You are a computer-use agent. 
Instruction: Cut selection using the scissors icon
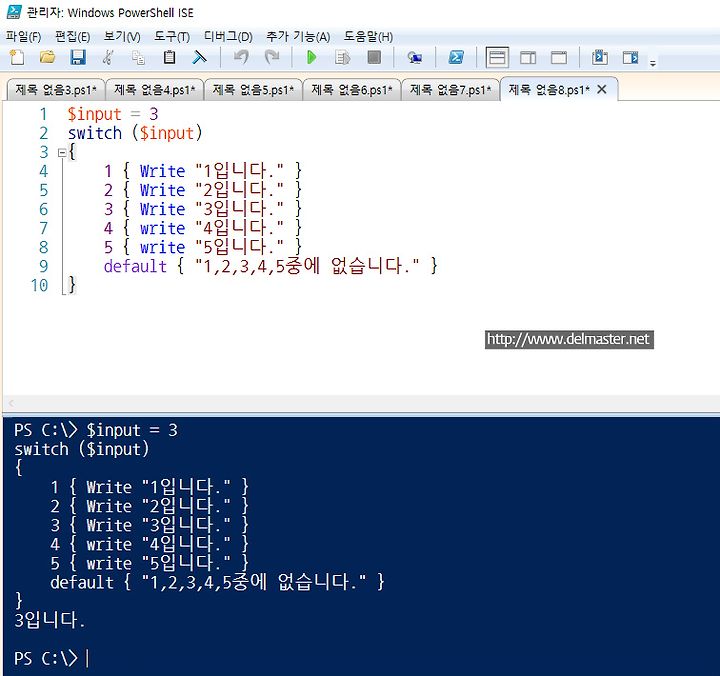click(108, 57)
